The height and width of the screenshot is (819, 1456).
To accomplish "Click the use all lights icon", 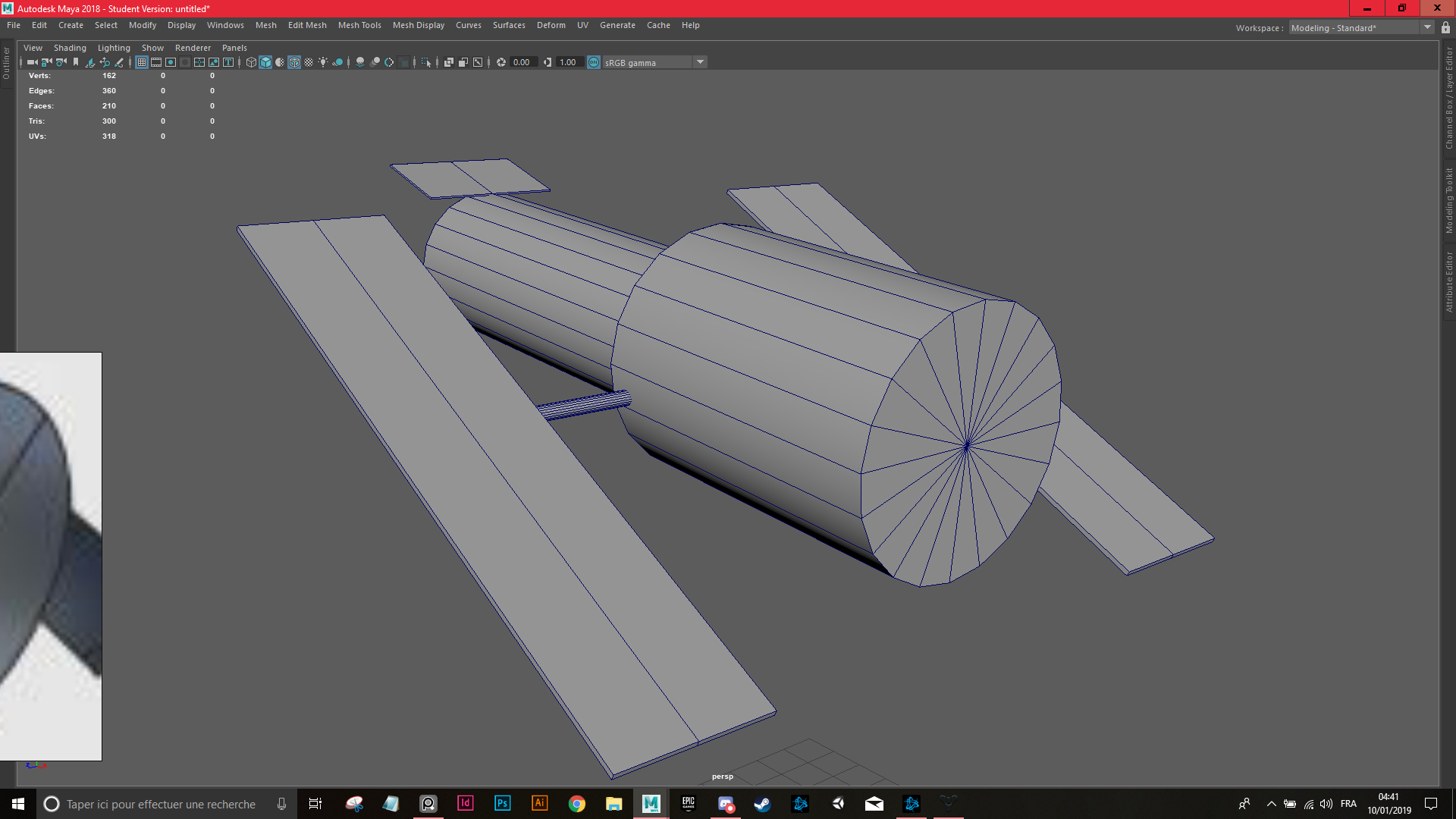I will pyautogui.click(x=323, y=62).
